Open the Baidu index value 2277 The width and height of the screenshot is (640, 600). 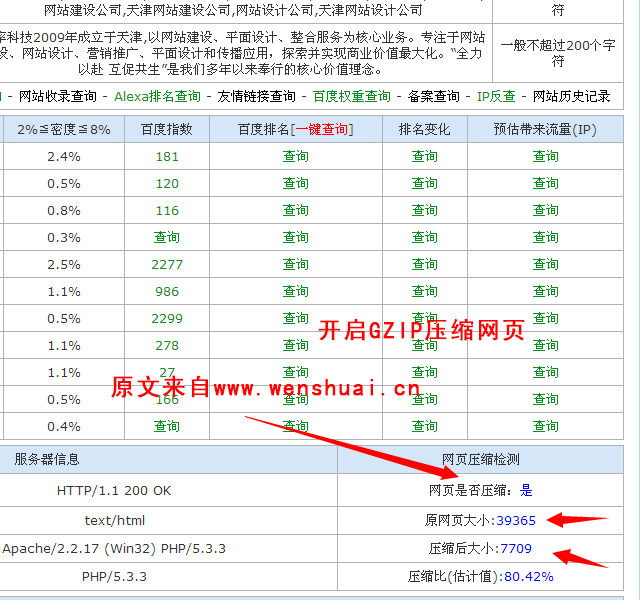(x=167, y=265)
